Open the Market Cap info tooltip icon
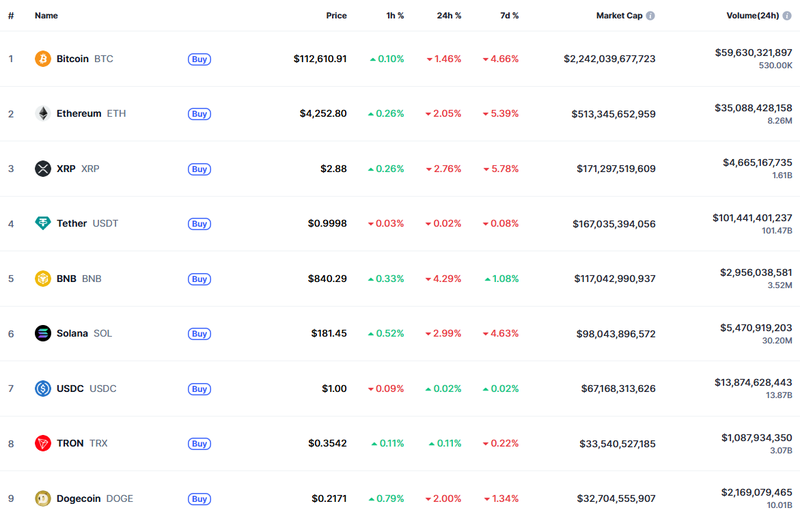Viewport: 800px width, 521px height. click(x=651, y=16)
